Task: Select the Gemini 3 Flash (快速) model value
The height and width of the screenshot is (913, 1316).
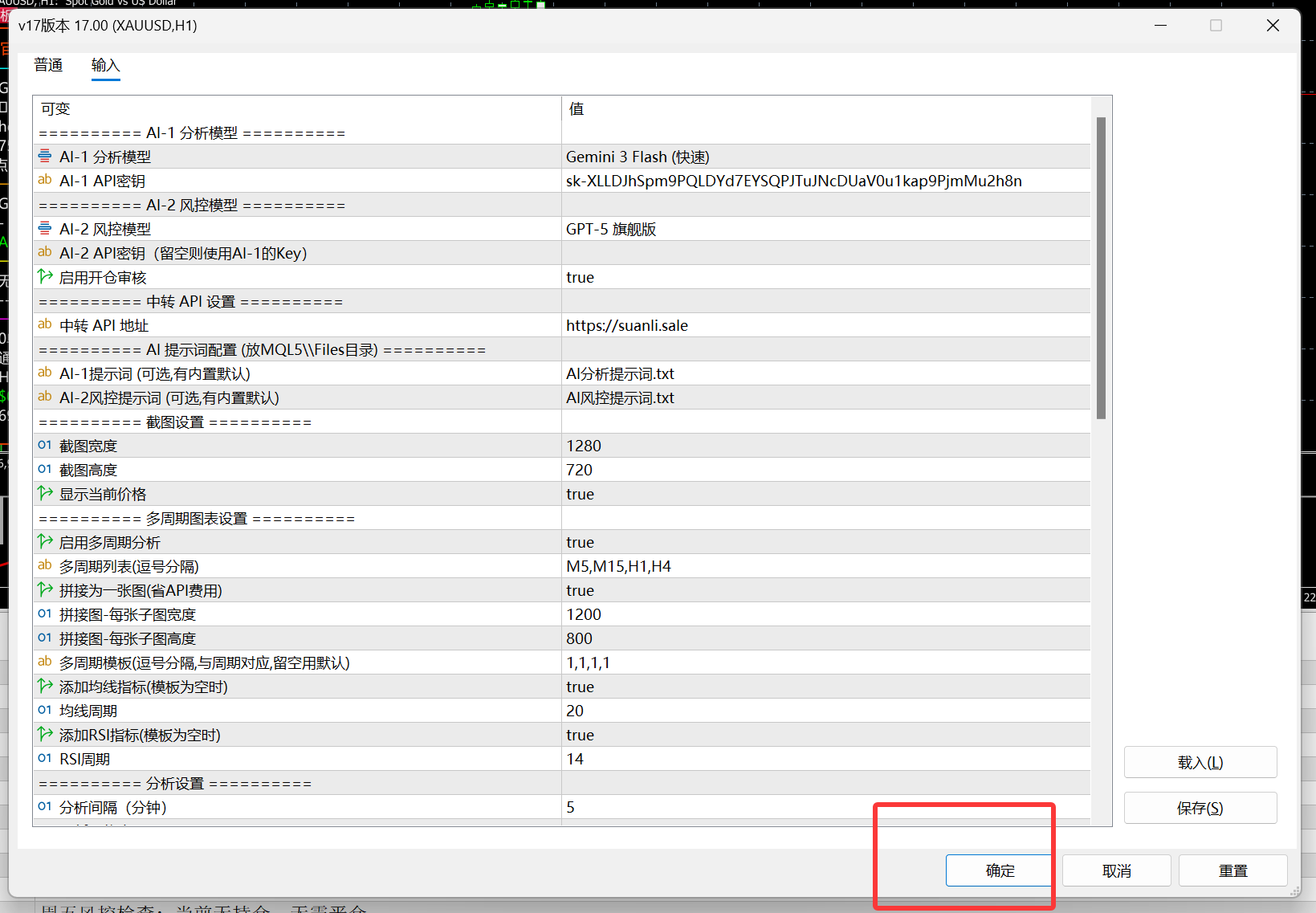Action: [638, 157]
